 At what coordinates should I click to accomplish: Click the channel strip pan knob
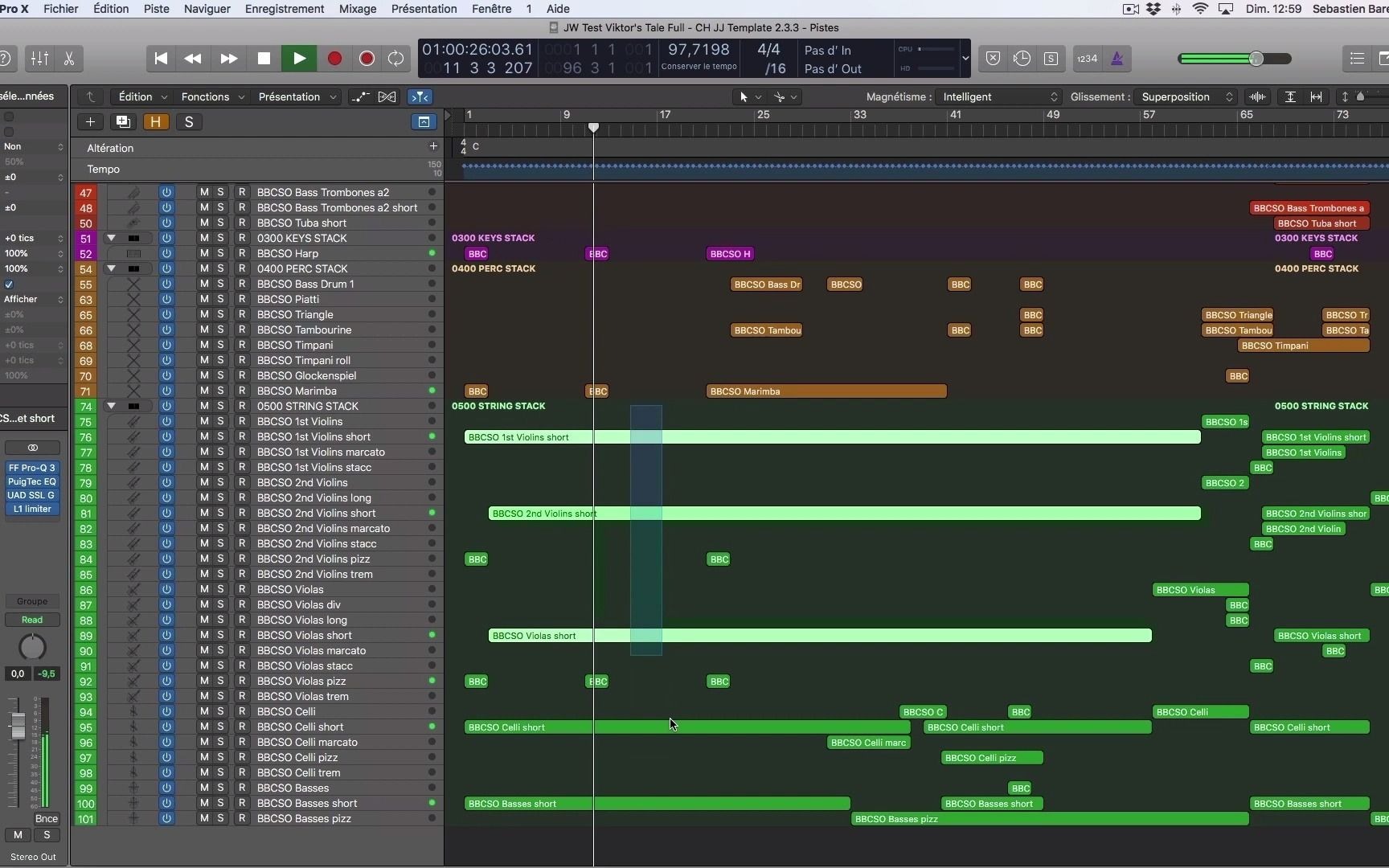(x=32, y=646)
